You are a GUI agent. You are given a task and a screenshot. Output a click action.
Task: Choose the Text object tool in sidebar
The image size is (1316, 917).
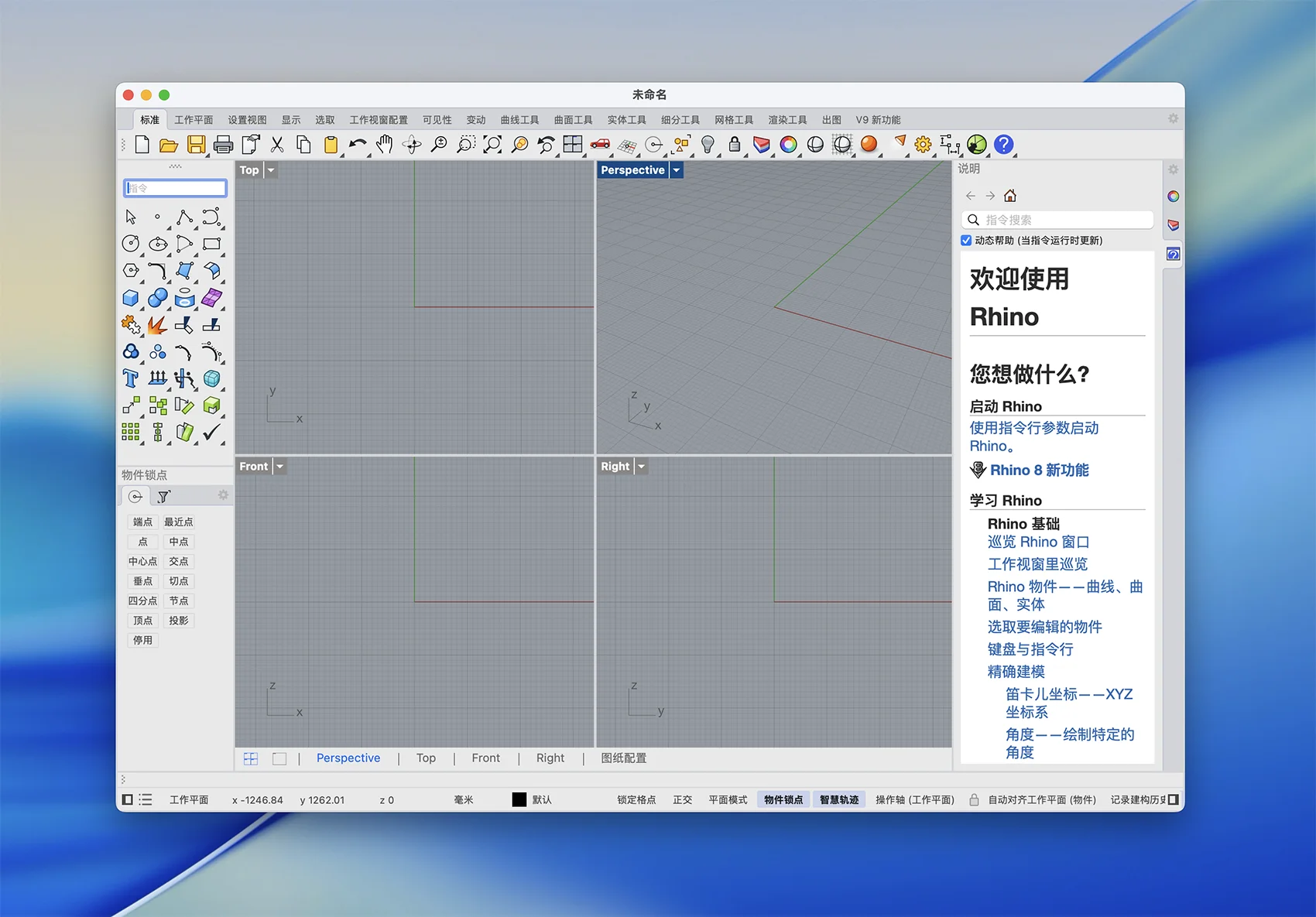click(x=131, y=378)
